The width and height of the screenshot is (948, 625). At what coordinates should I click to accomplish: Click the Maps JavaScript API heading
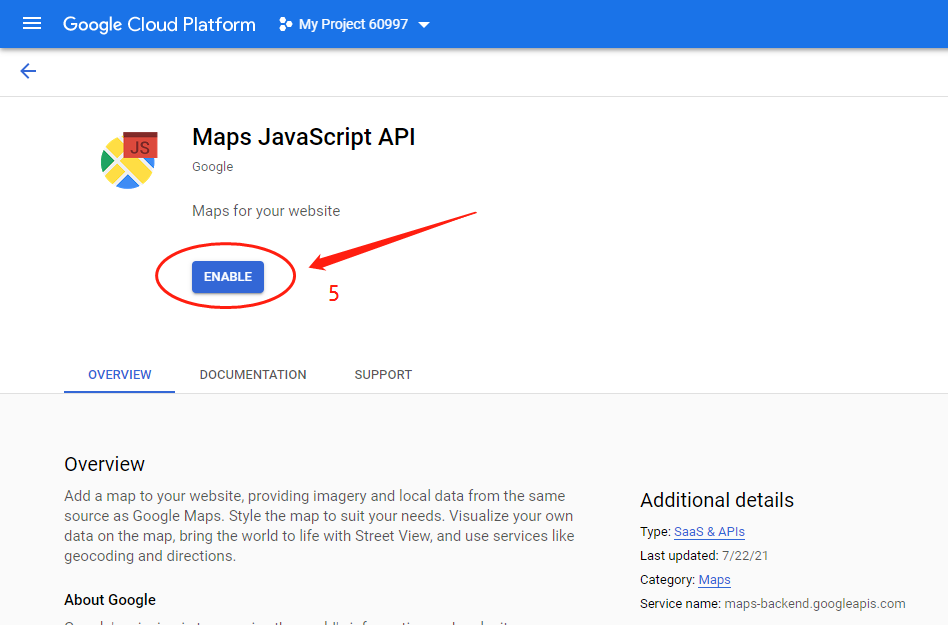click(x=304, y=137)
